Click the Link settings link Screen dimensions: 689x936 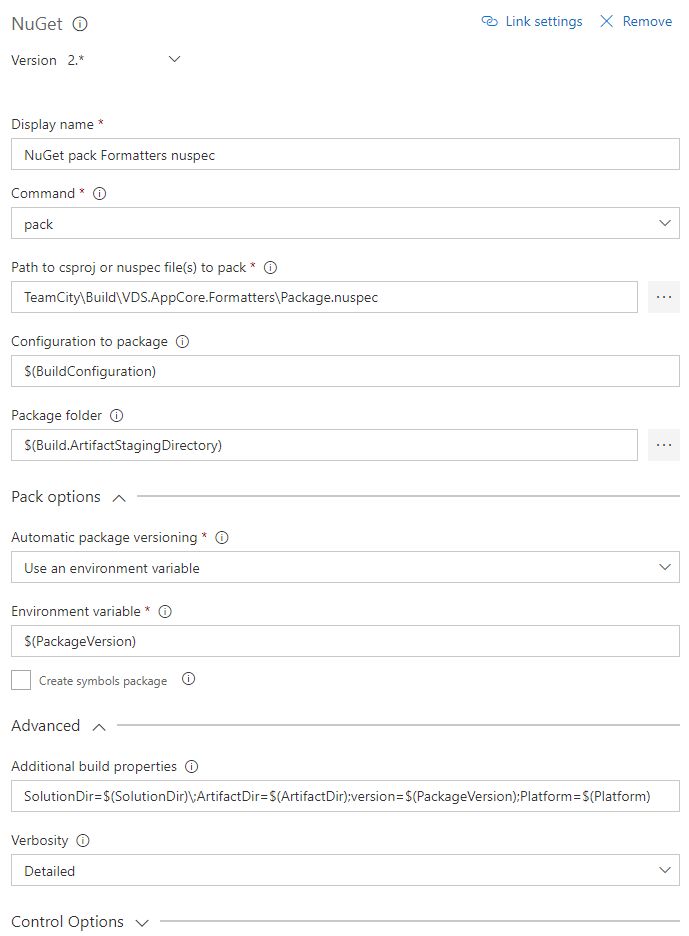click(532, 21)
